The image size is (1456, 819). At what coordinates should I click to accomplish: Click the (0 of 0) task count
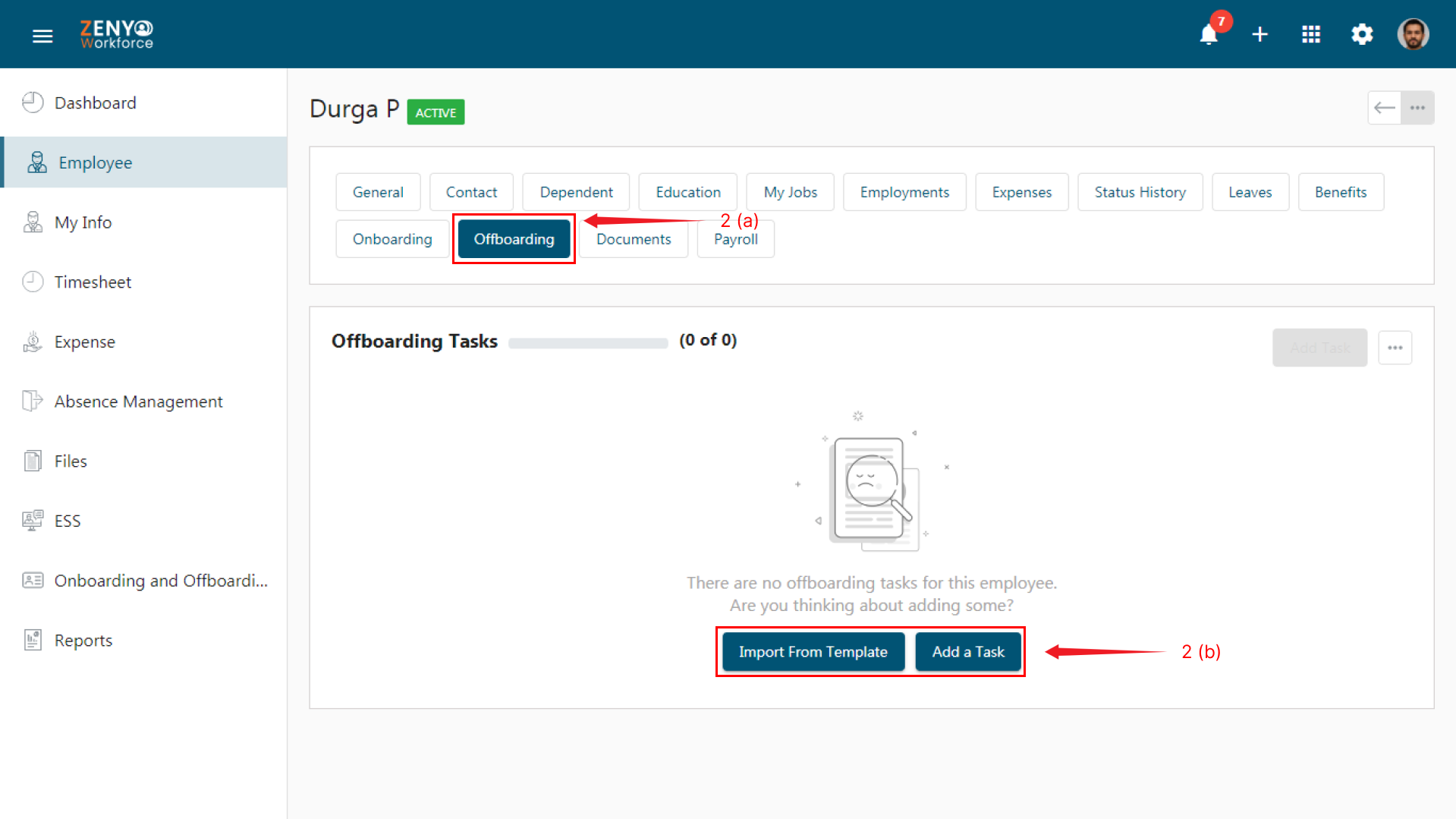pyautogui.click(x=708, y=340)
